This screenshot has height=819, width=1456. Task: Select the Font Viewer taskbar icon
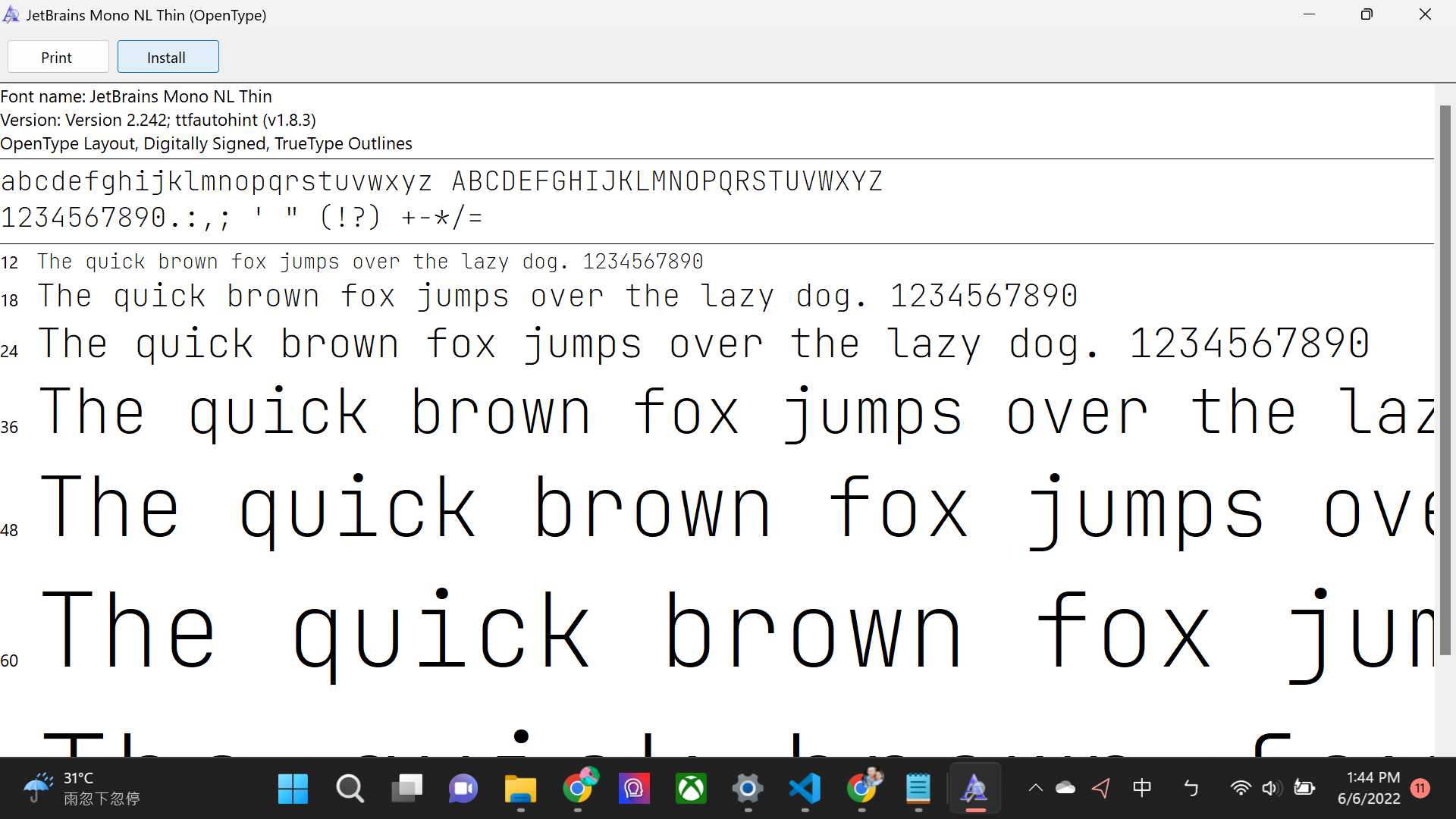pos(975,789)
